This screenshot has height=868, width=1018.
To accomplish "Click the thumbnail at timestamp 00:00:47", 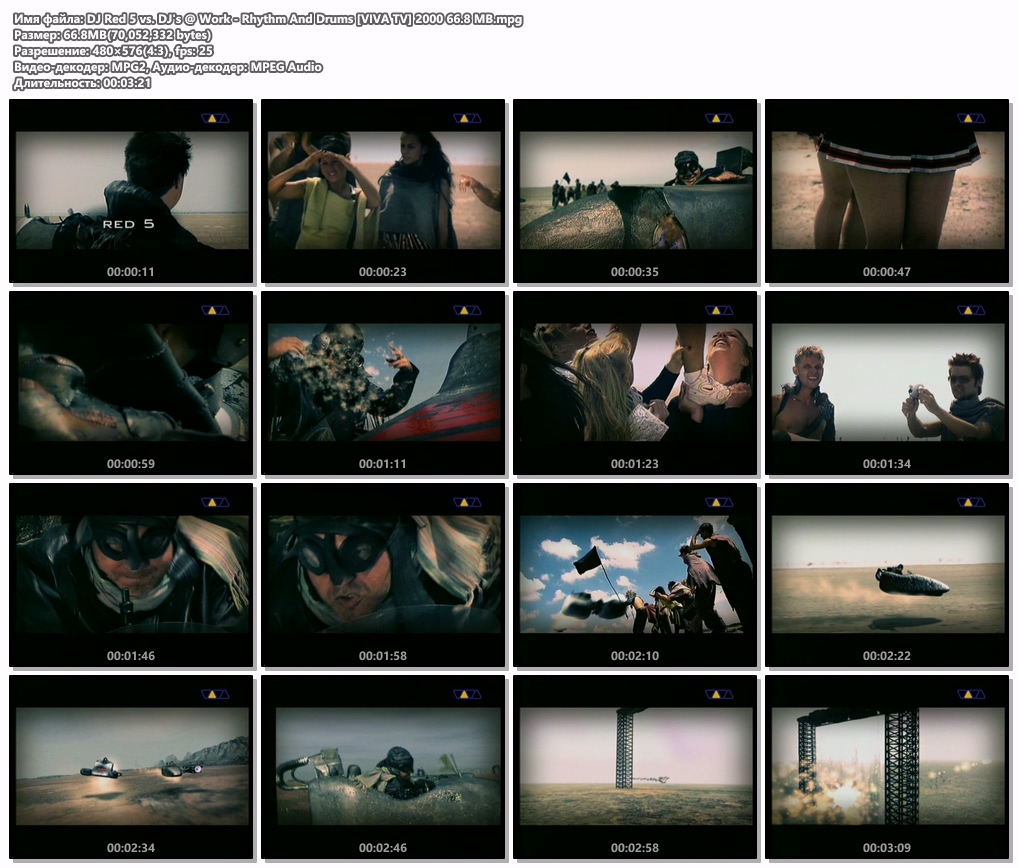I will [887, 191].
